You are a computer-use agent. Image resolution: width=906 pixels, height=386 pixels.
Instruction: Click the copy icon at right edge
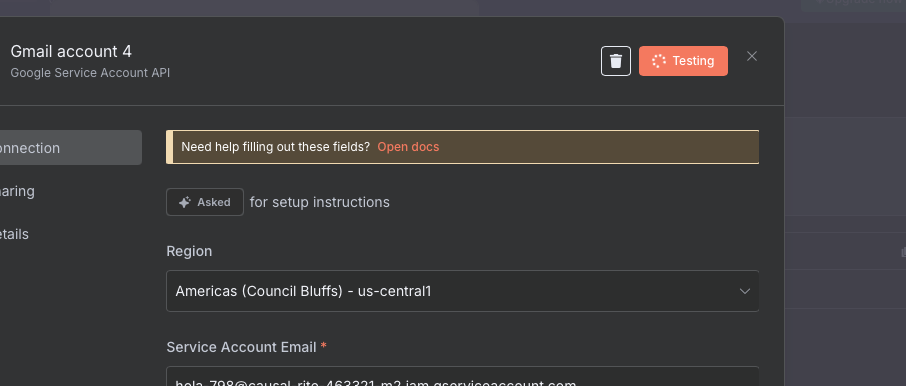903,252
